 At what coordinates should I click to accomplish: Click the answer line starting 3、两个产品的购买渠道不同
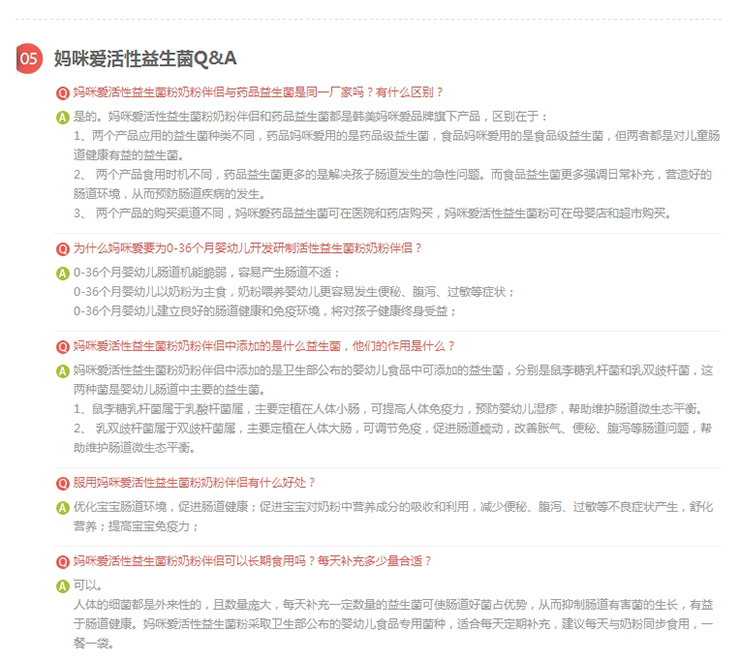click(370, 213)
